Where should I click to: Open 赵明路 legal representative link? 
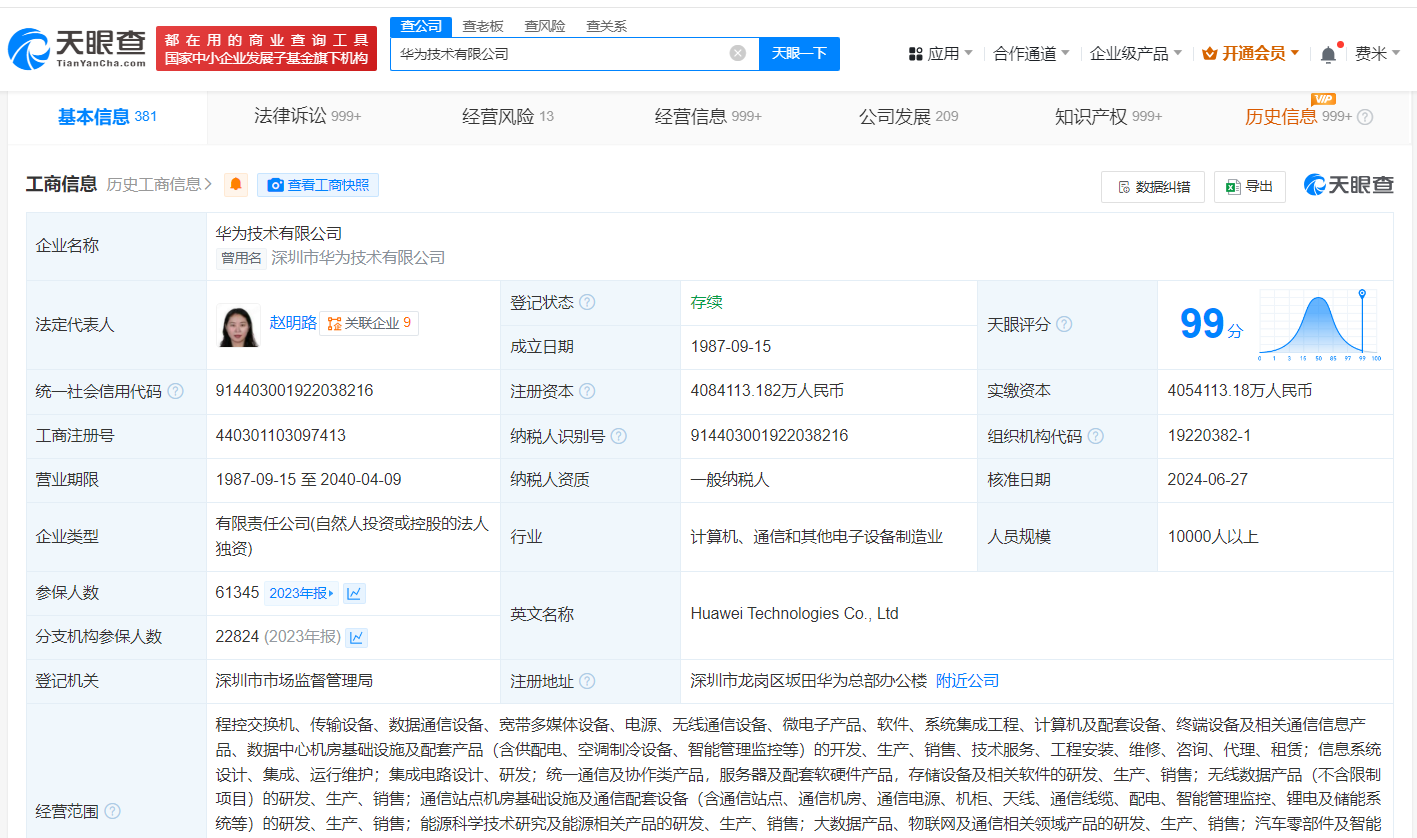[x=293, y=323]
